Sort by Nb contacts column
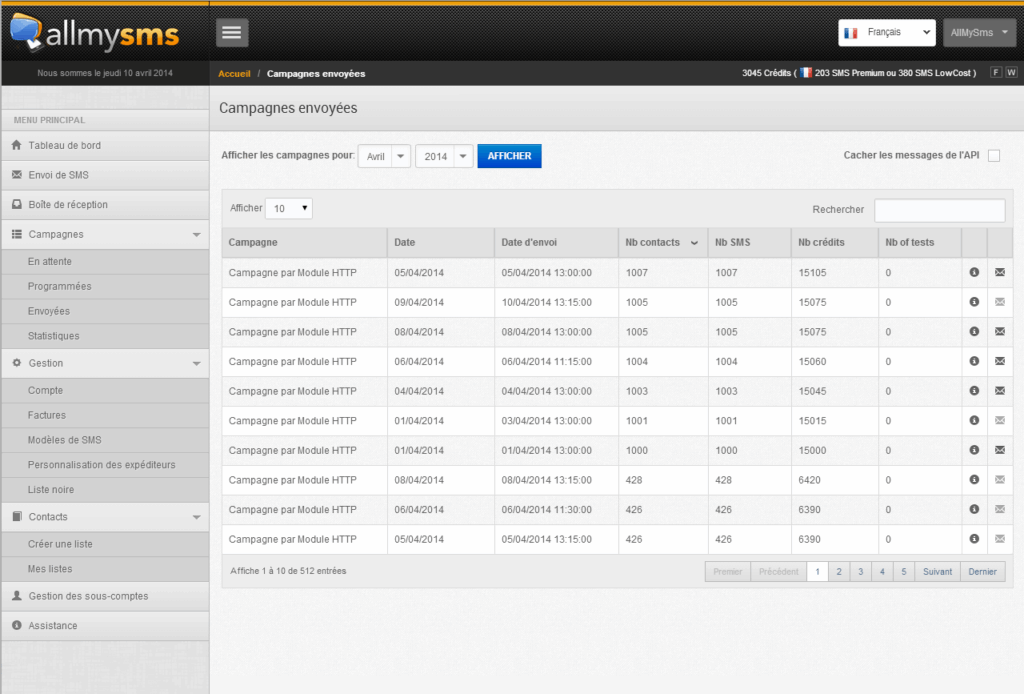Image resolution: width=1024 pixels, height=694 pixels. click(x=662, y=242)
